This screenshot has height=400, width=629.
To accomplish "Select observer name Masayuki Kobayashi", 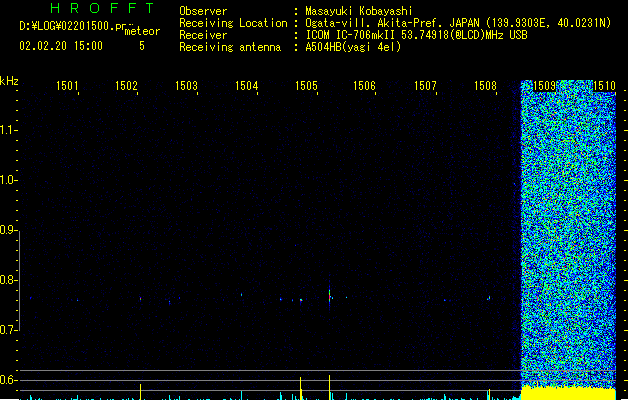I will [359, 11].
